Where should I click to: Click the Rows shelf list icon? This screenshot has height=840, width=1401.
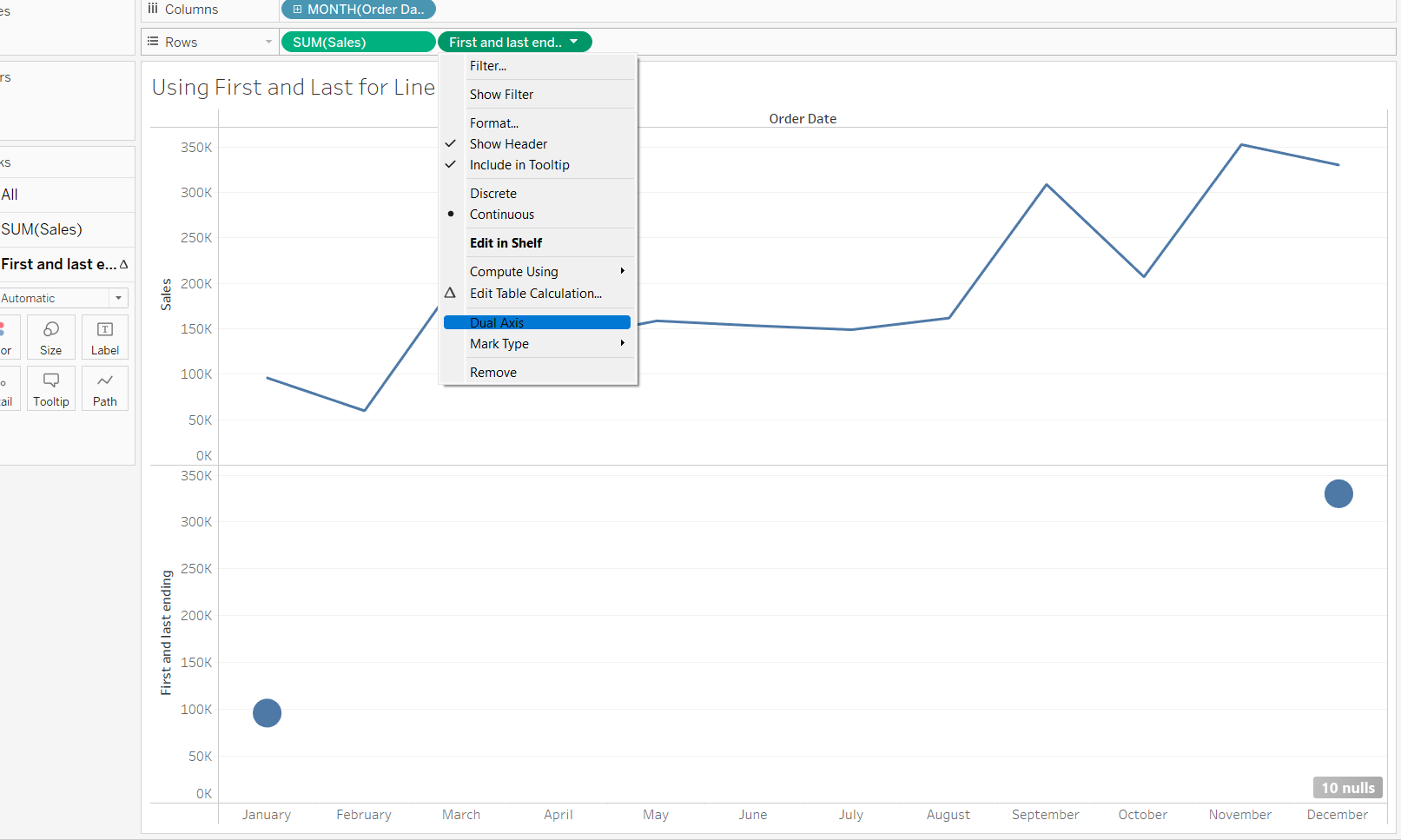click(x=153, y=42)
